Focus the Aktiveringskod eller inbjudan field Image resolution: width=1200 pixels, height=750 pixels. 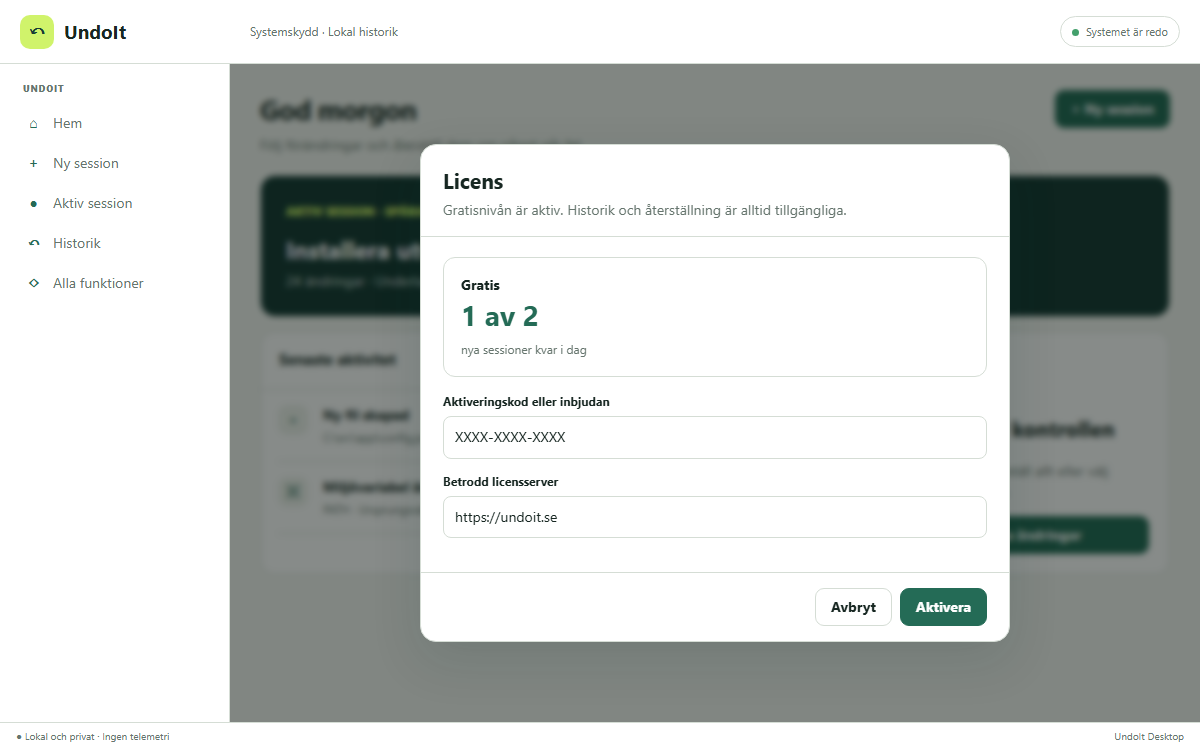point(715,438)
